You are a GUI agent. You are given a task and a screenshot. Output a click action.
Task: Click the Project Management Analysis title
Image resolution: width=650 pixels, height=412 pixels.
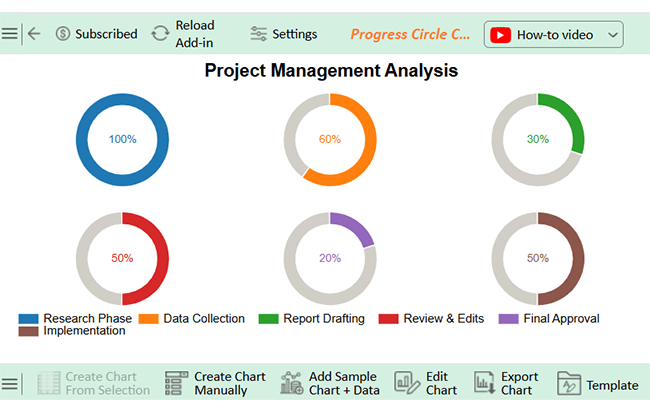(x=331, y=71)
